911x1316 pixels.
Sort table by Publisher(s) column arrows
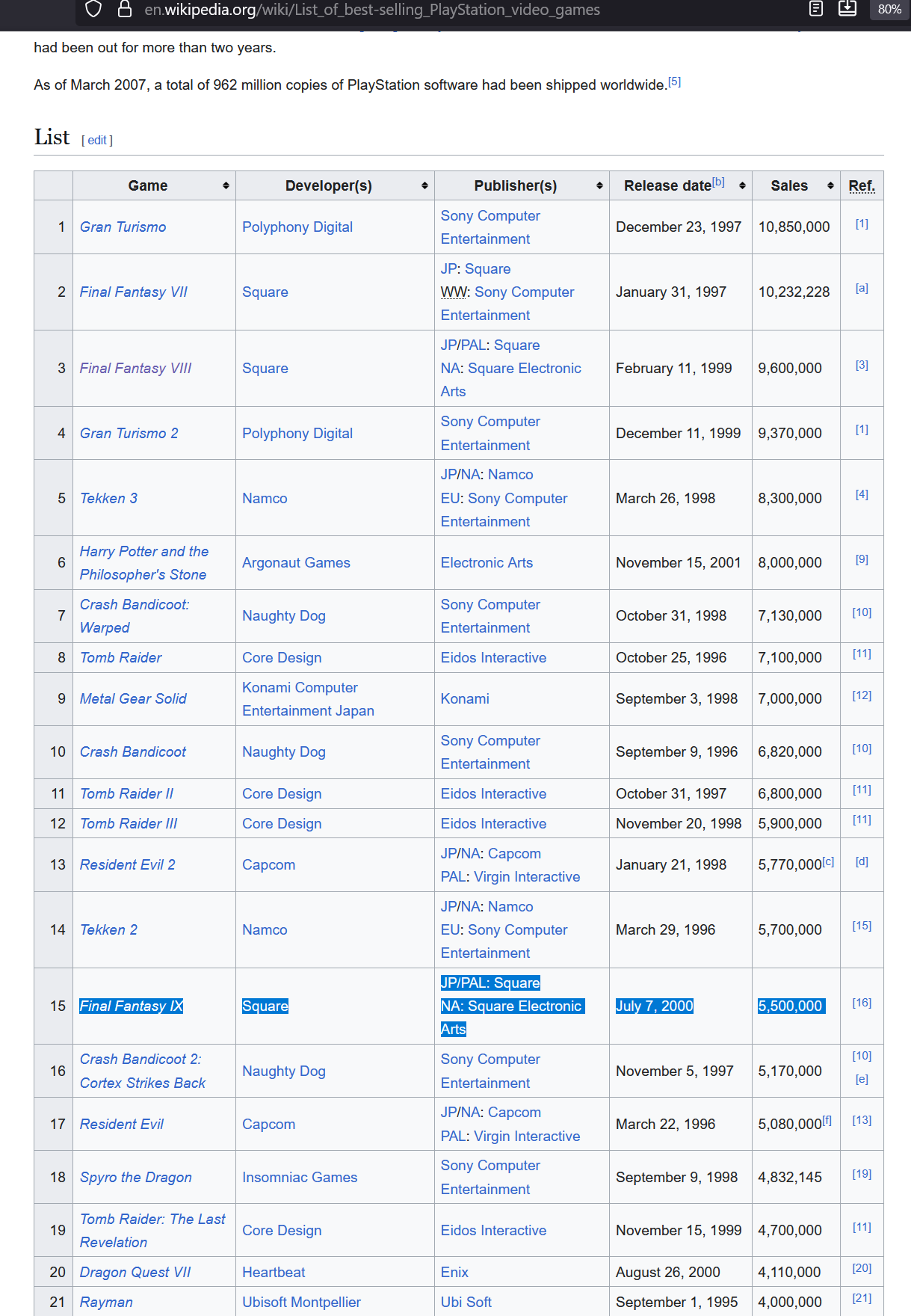point(599,185)
